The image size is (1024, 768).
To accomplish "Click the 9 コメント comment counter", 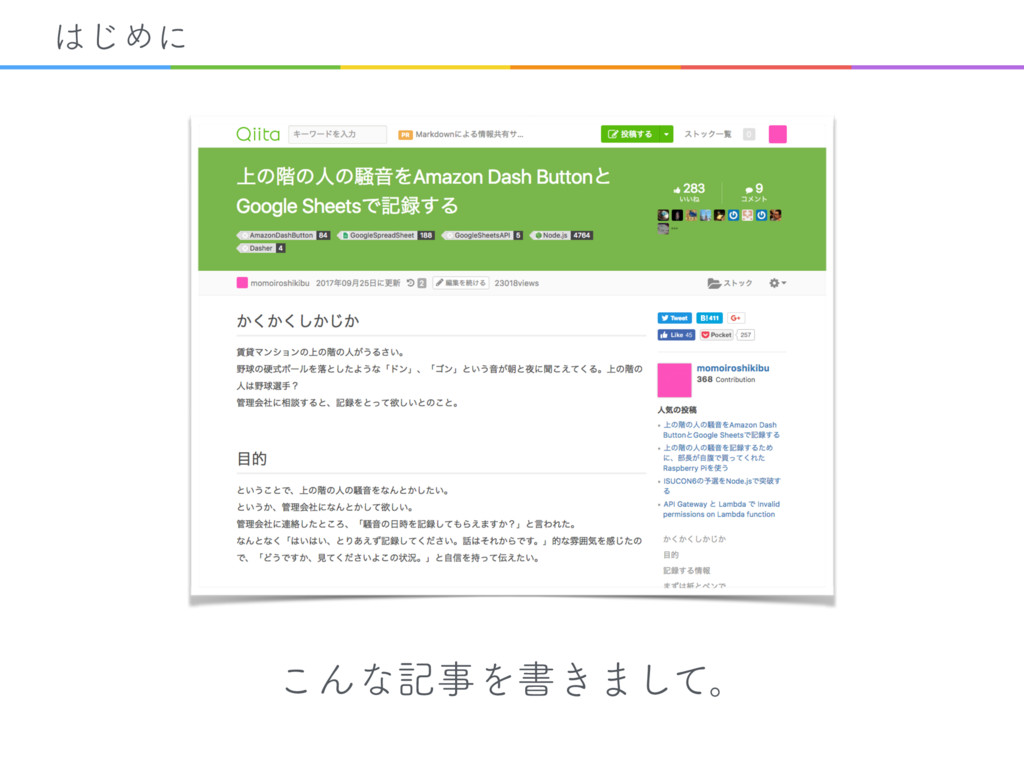I will (x=754, y=192).
